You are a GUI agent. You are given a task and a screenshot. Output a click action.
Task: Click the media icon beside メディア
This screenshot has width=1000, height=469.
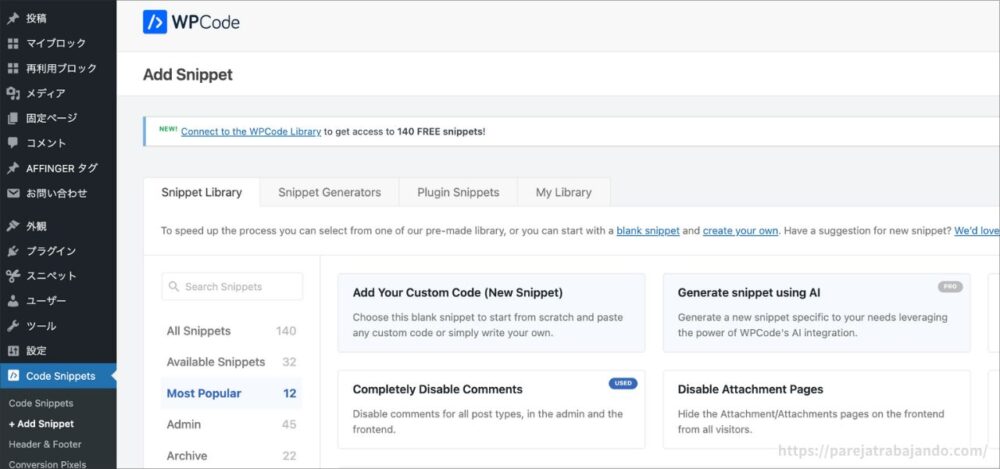pyautogui.click(x=13, y=93)
